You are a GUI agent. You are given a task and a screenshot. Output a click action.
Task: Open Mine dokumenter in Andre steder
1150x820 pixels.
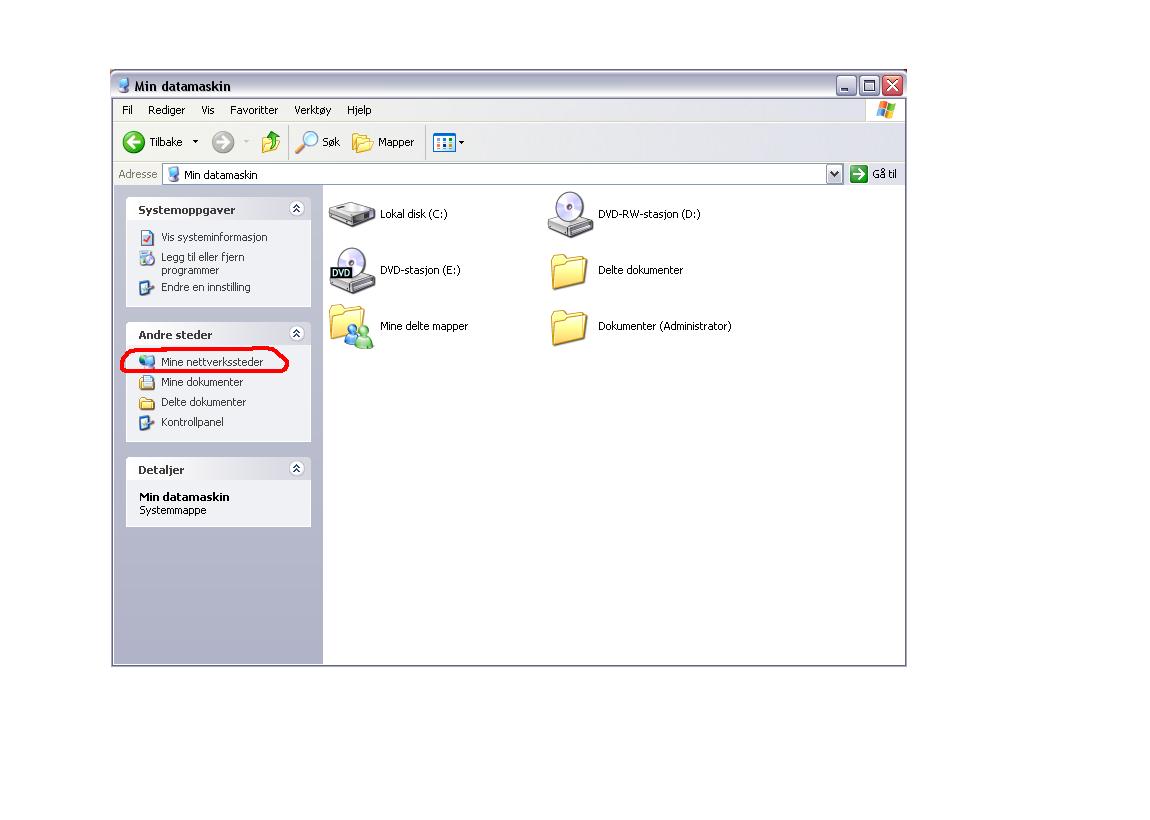[x=202, y=382]
